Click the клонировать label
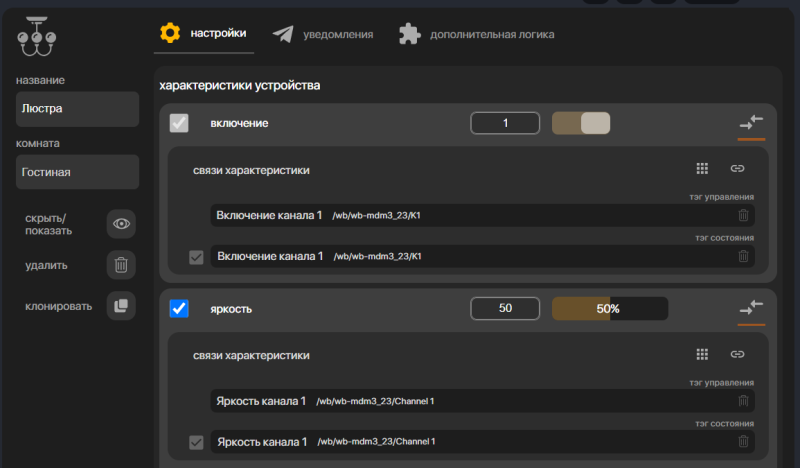Viewport: 800px width, 468px height. [x=59, y=306]
